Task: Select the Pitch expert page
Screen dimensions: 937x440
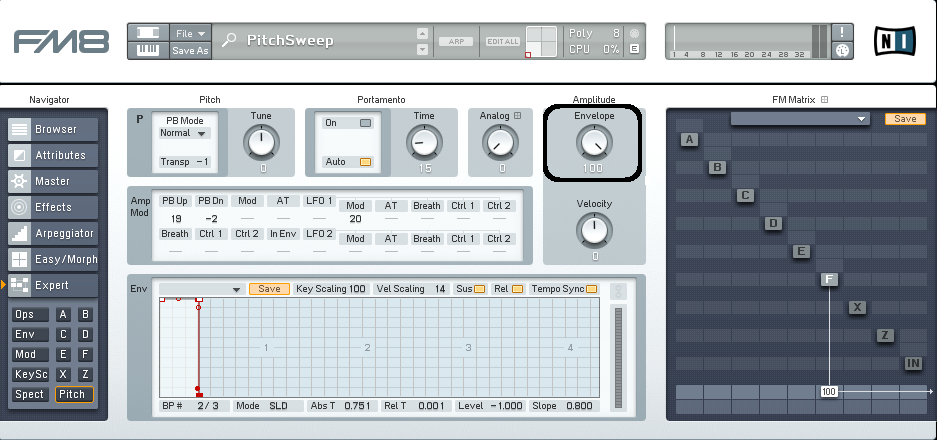Action: pyautogui.click(x=75, y=395)
